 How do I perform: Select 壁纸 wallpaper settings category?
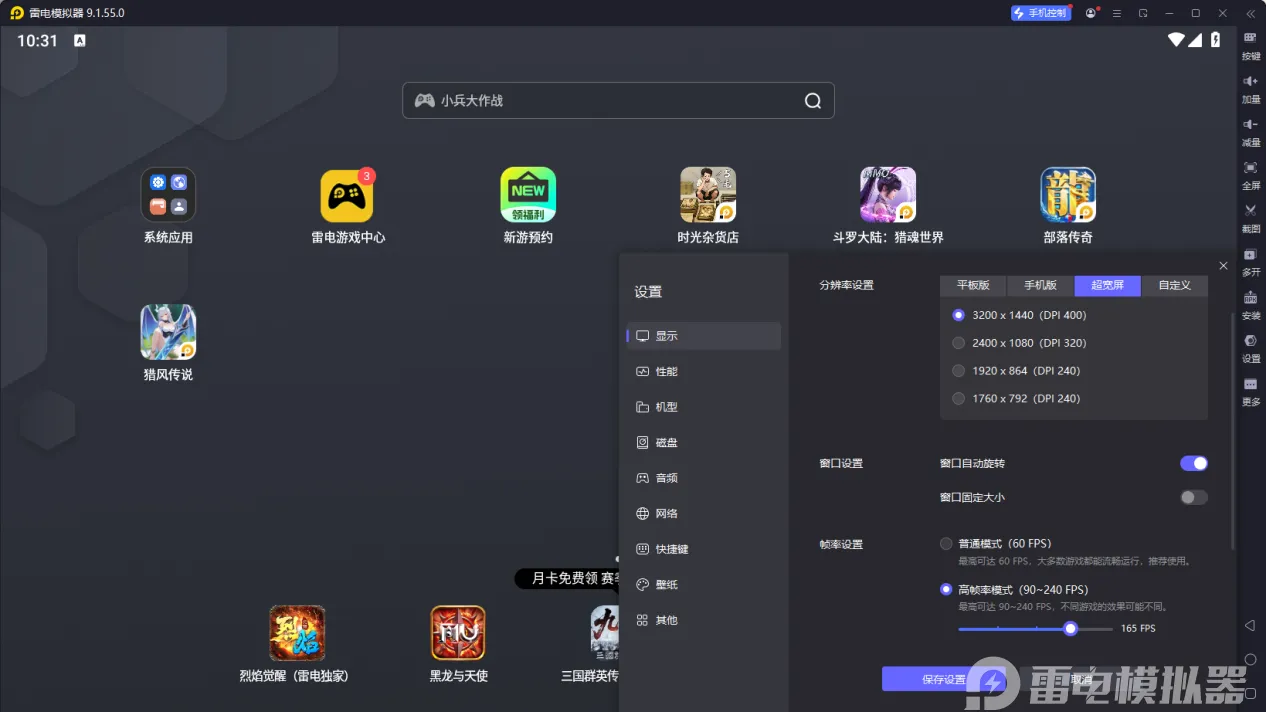pyautogui.click(x=704, y=585)
